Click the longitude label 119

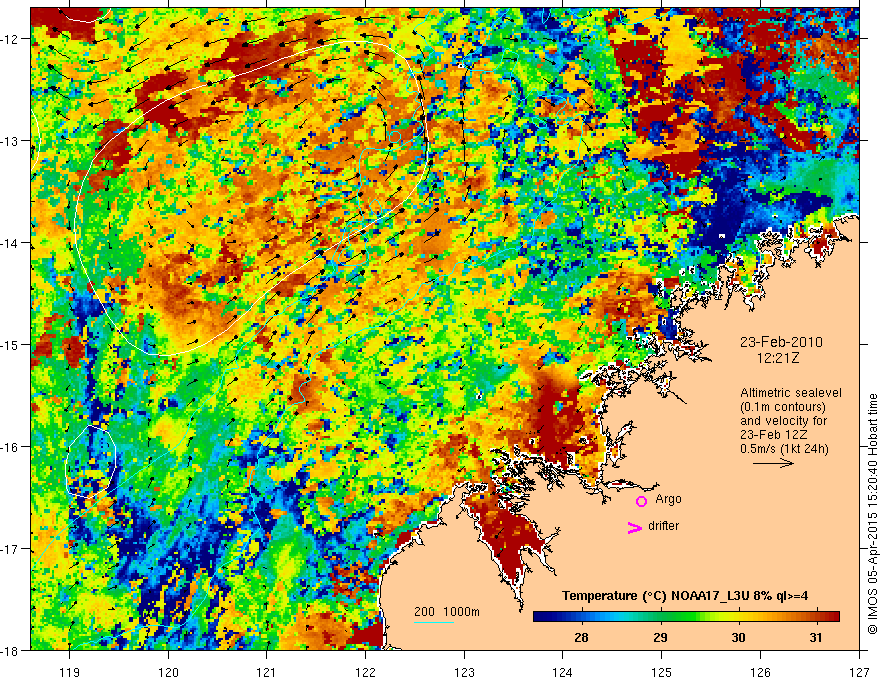click(x=70, y=672)
